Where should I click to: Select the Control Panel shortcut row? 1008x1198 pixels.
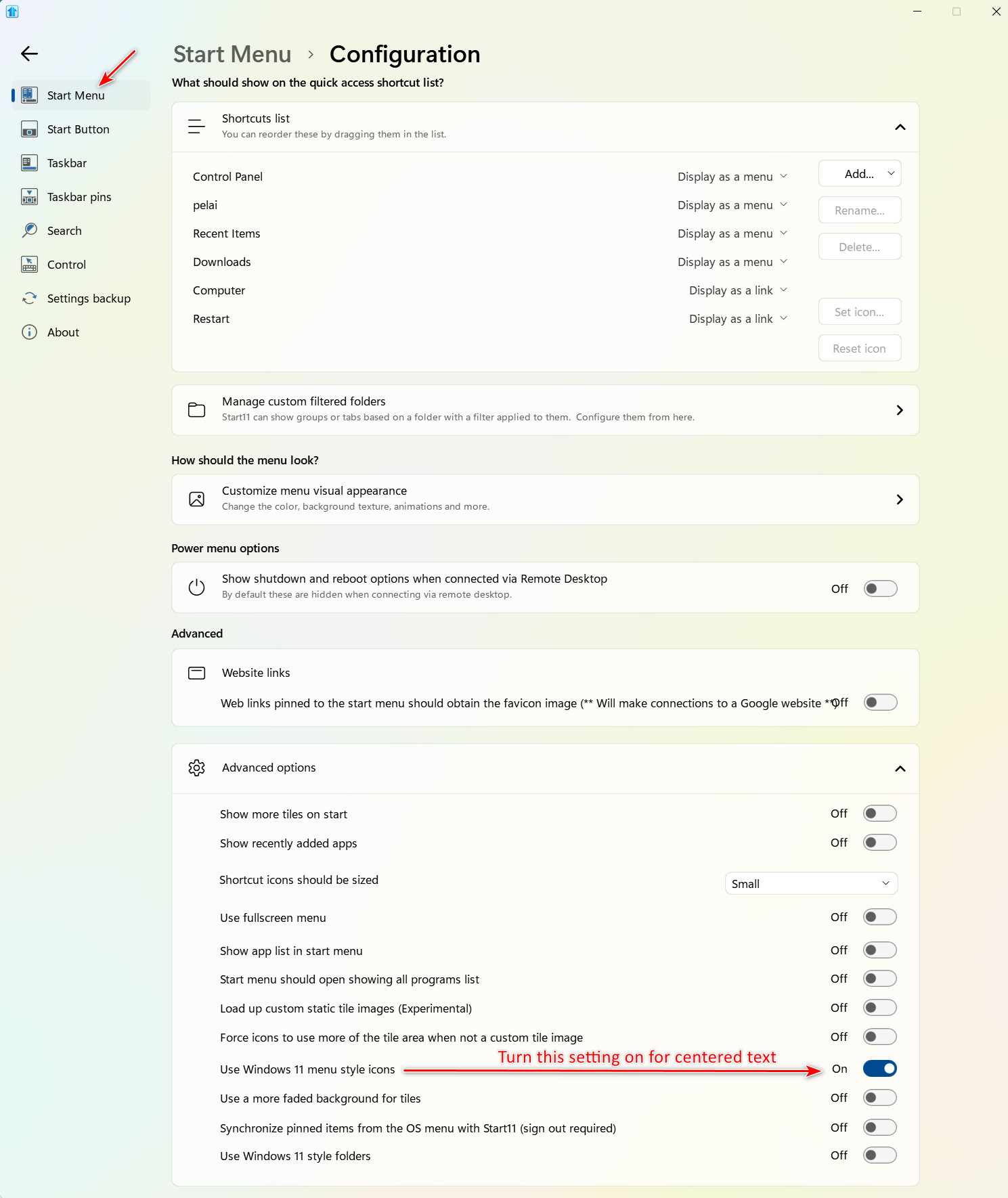click(x=491, y=177)
